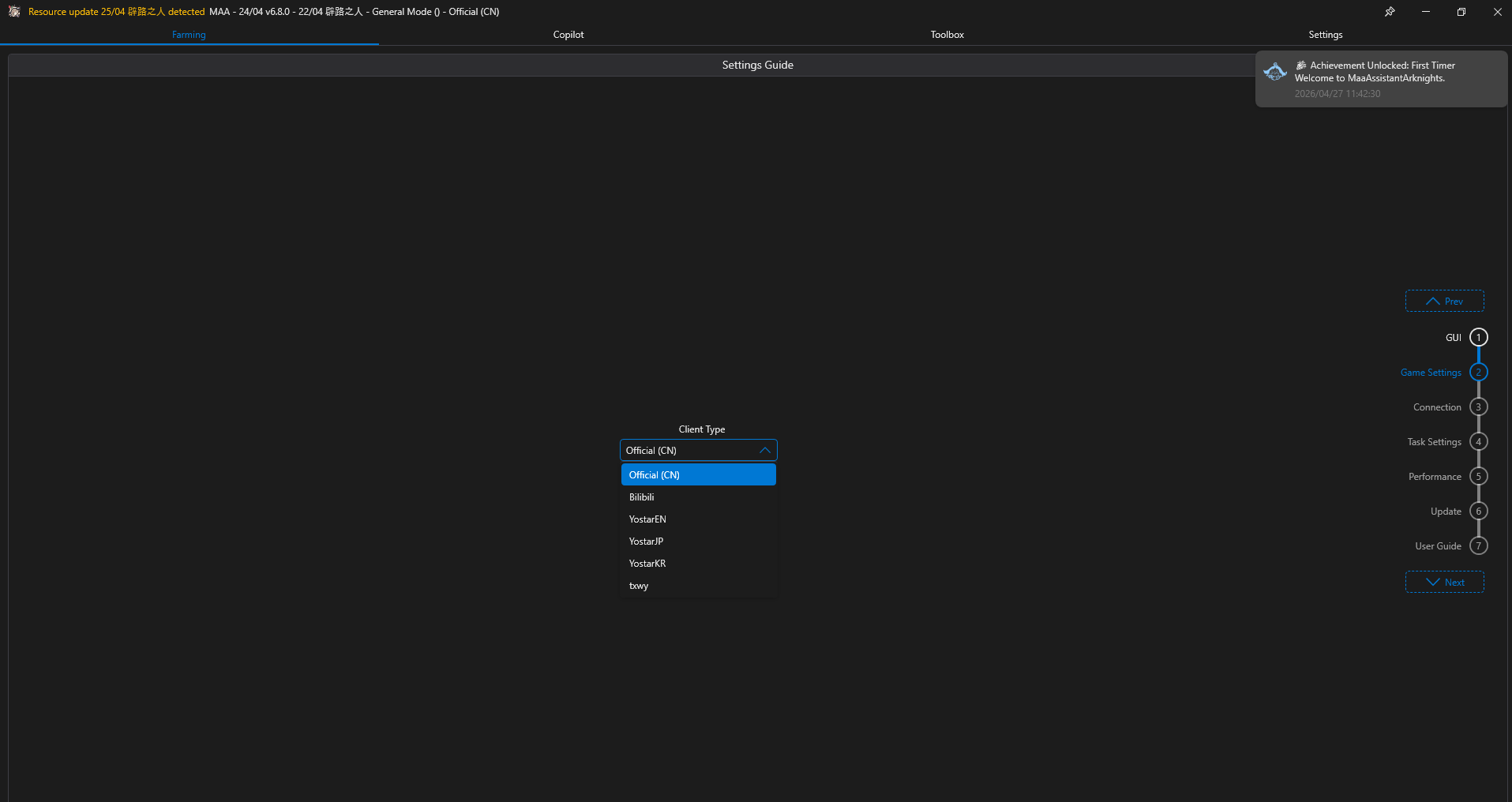Pick YostarKR client type
Viewport: 1512px width, 802px height.
699,563
